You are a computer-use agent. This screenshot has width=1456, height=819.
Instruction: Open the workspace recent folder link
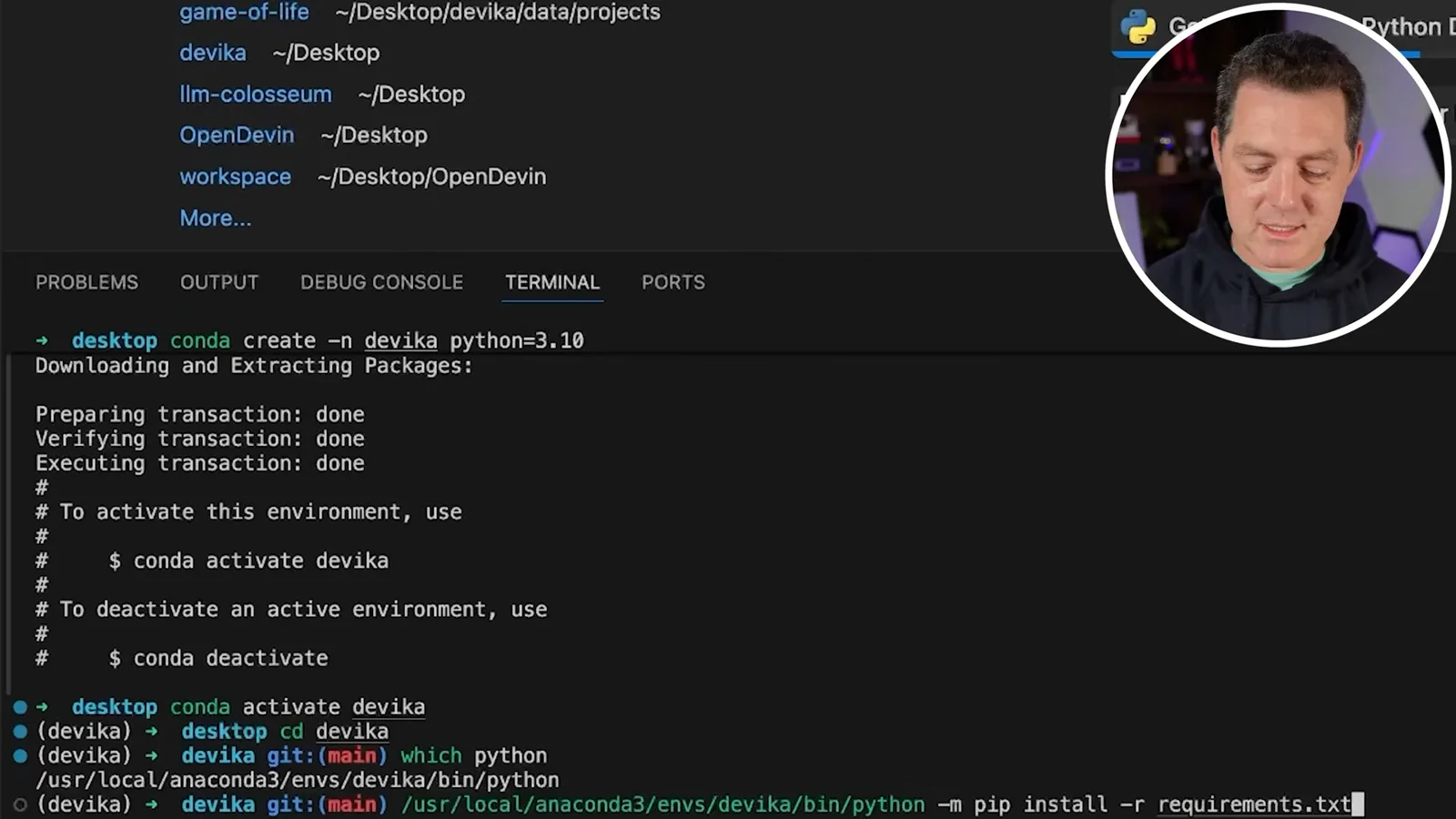[235, 177]
